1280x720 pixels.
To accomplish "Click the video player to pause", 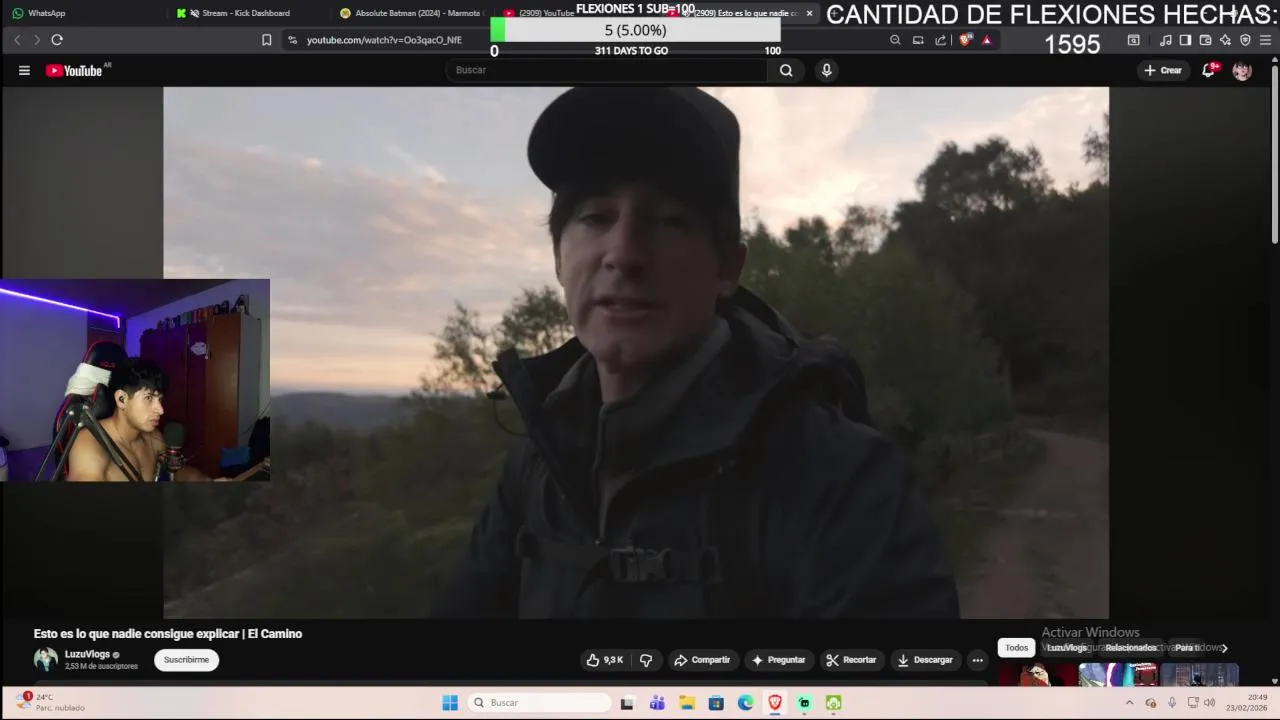I will 636,352.
